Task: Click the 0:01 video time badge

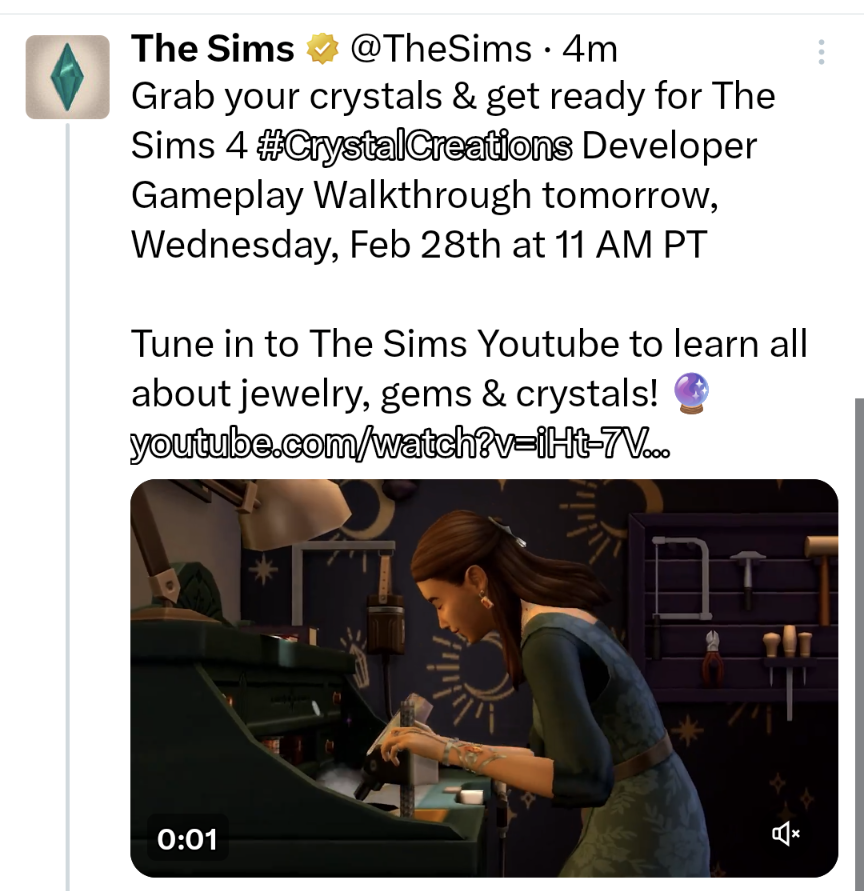Action: (187, 839)
